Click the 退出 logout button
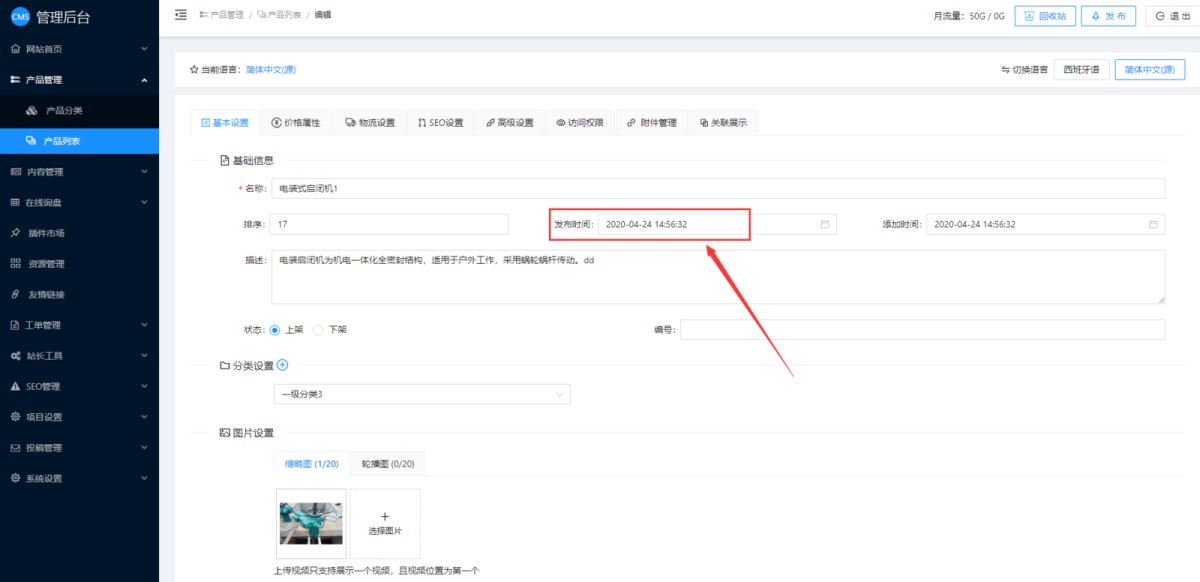 tap(1167, 16)
